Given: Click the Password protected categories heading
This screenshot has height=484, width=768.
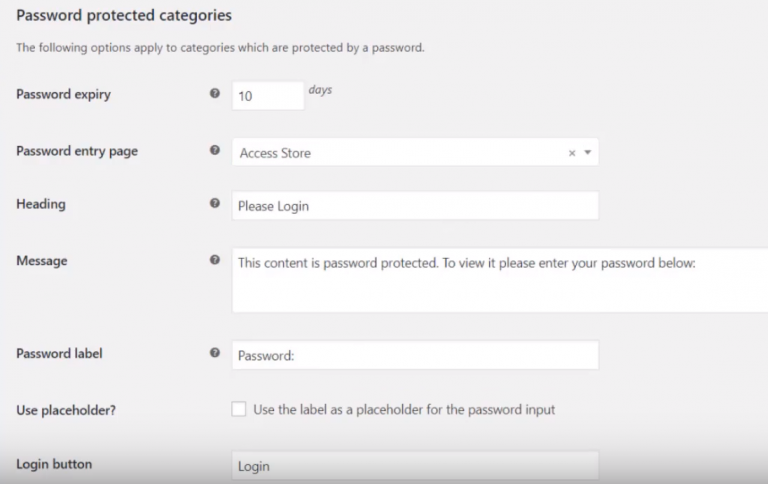Looking at the screenshot, I should [124, 16].
